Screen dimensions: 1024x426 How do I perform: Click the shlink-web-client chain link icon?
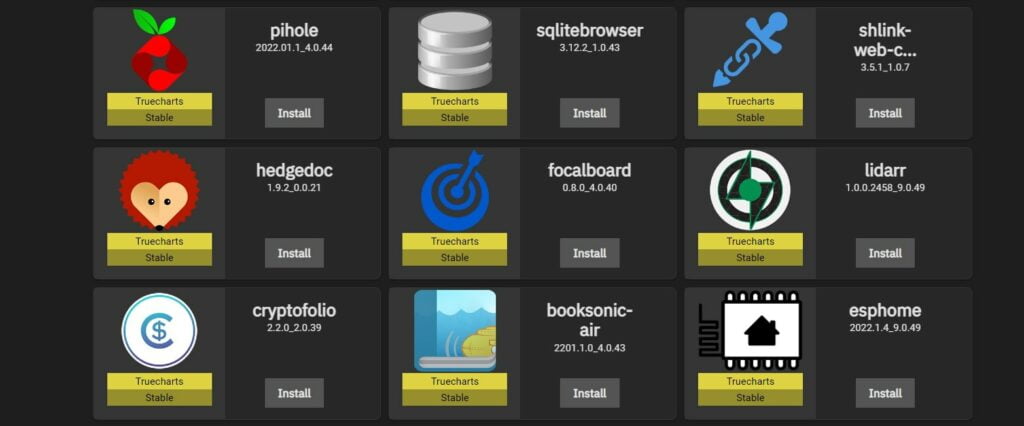coord(750,50)
